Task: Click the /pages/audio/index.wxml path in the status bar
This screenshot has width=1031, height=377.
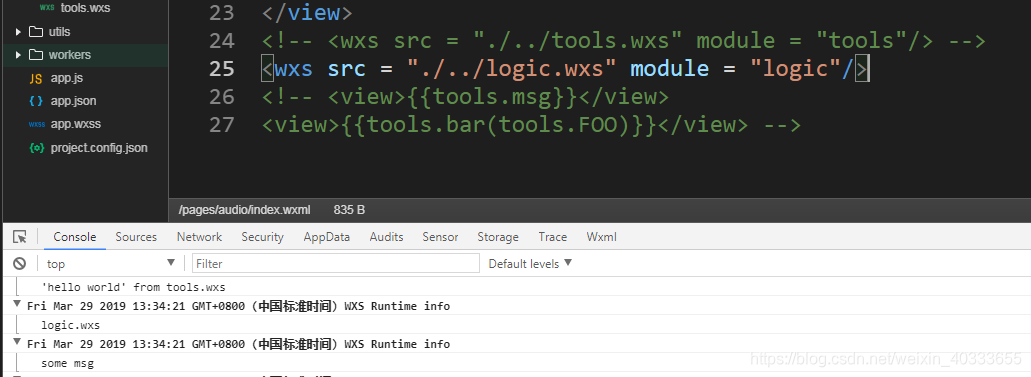Action: 245,211
